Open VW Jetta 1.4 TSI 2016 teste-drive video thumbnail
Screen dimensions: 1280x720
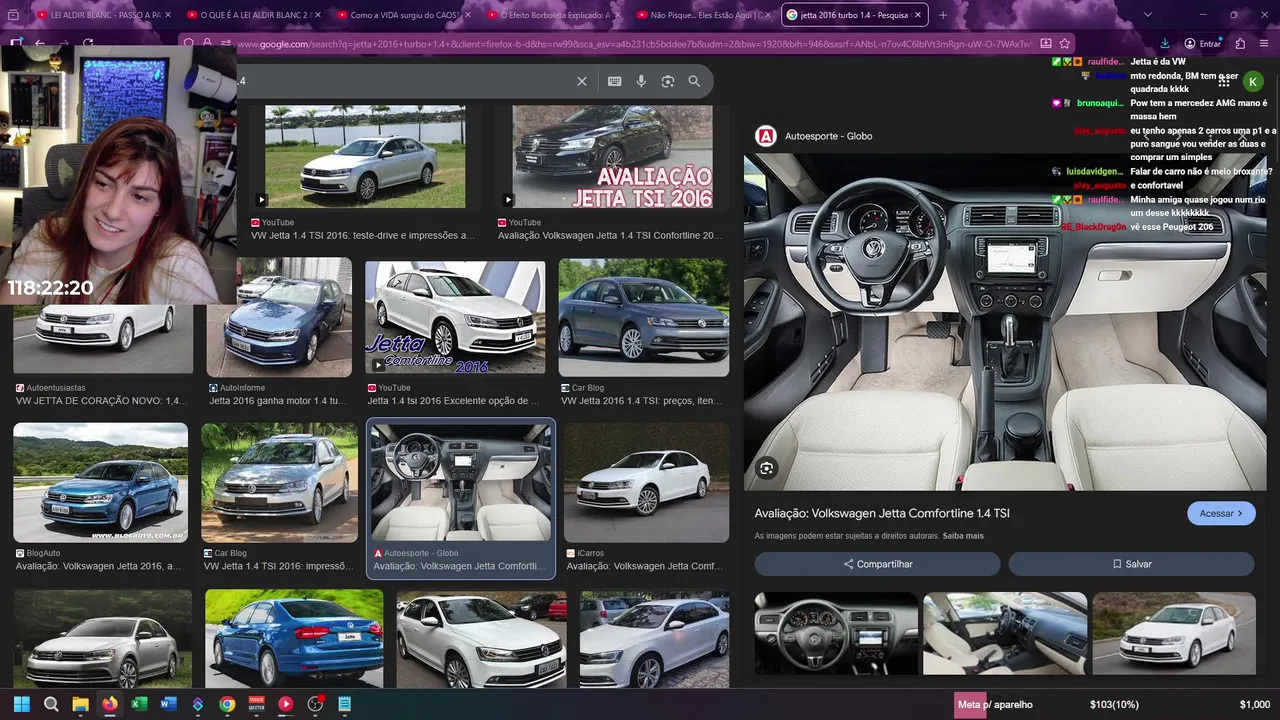click(x=365, y=157)
